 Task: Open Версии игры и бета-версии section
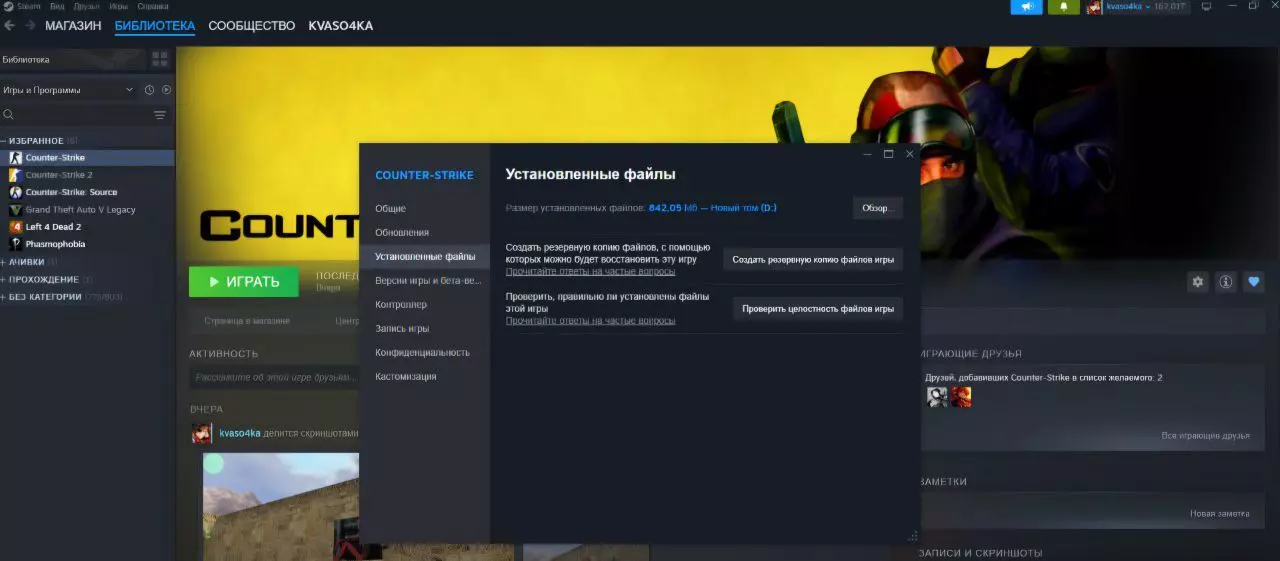click(428, 281)
